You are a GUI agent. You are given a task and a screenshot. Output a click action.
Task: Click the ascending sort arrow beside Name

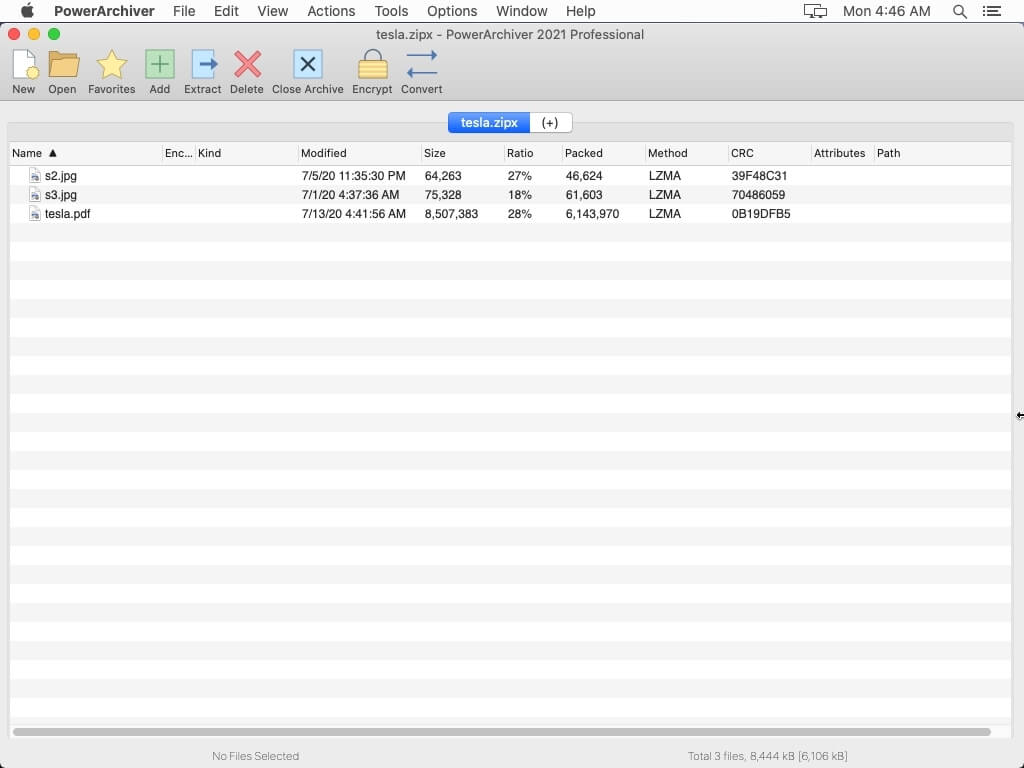click(53, 153)
